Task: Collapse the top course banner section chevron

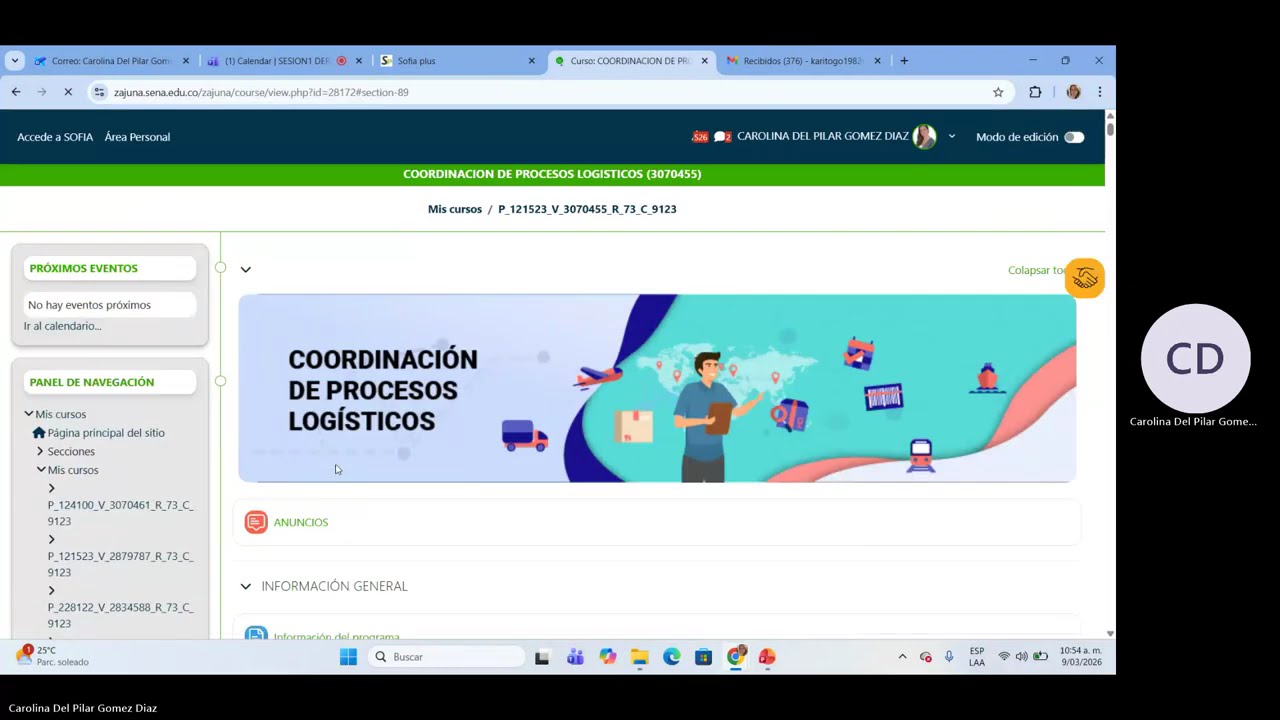Action: [x=245, y=270]
